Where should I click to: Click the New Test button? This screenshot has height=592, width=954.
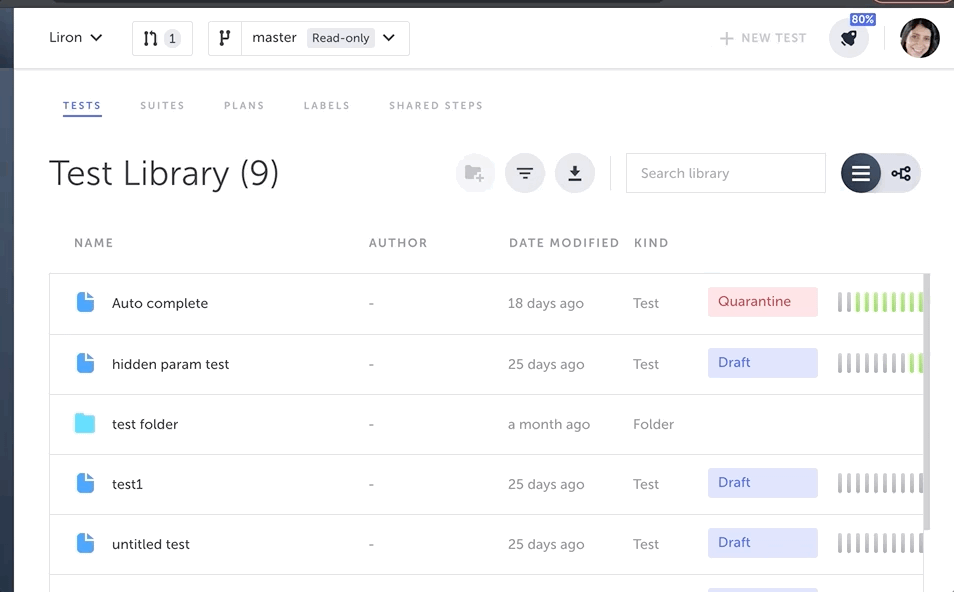pyautogui.click(x=763, y=38)
